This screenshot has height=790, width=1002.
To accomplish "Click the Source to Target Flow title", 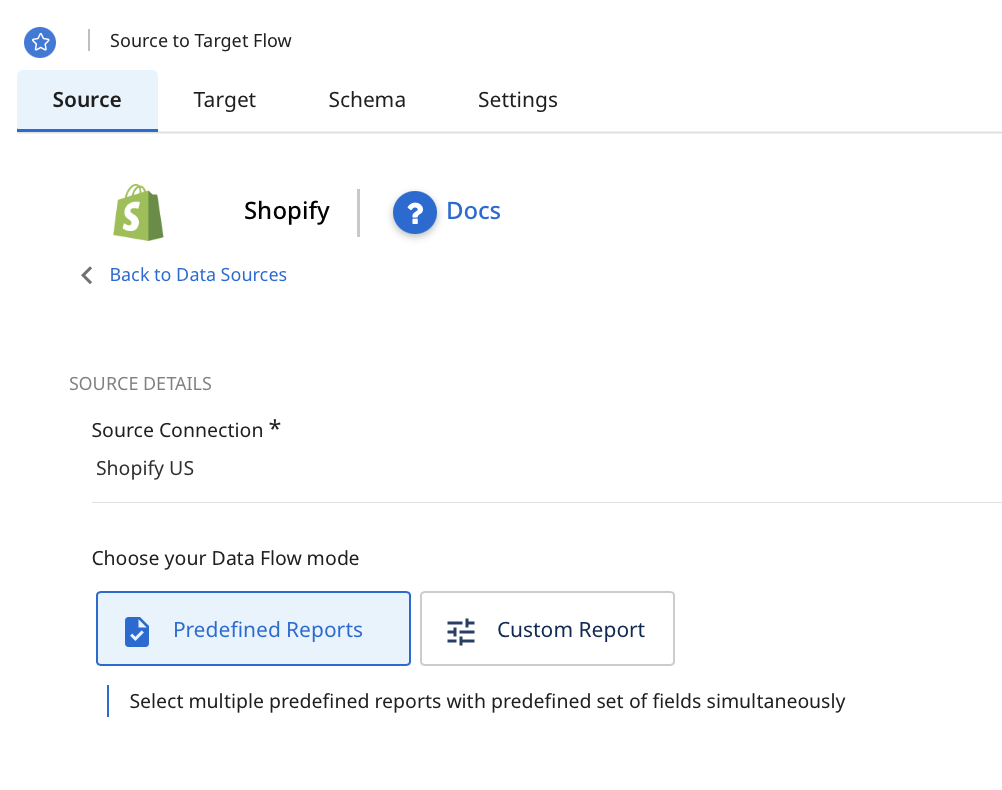I will click(x=201, y=41).
